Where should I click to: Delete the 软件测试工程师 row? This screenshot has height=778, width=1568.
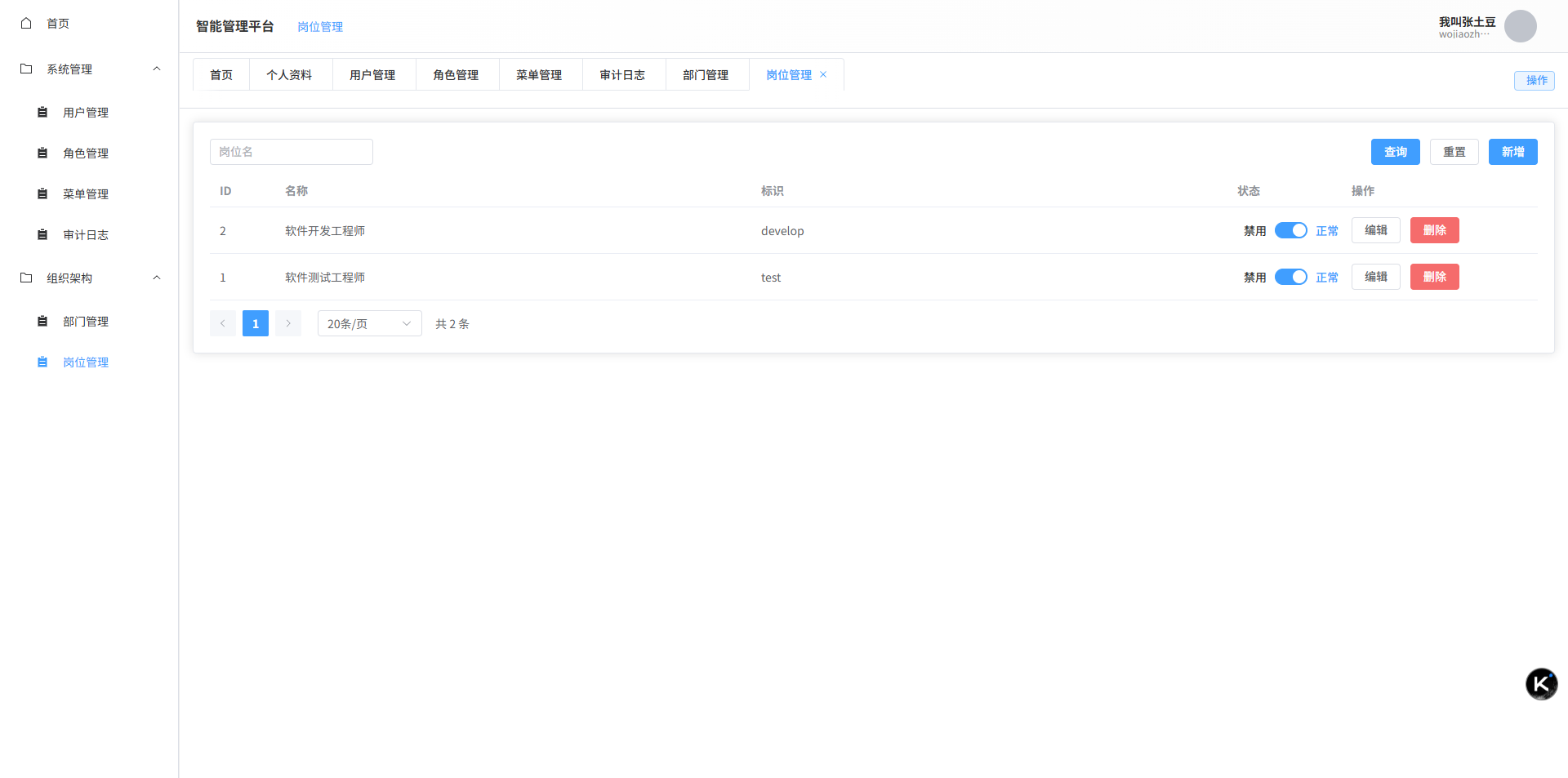point(1435,277)
